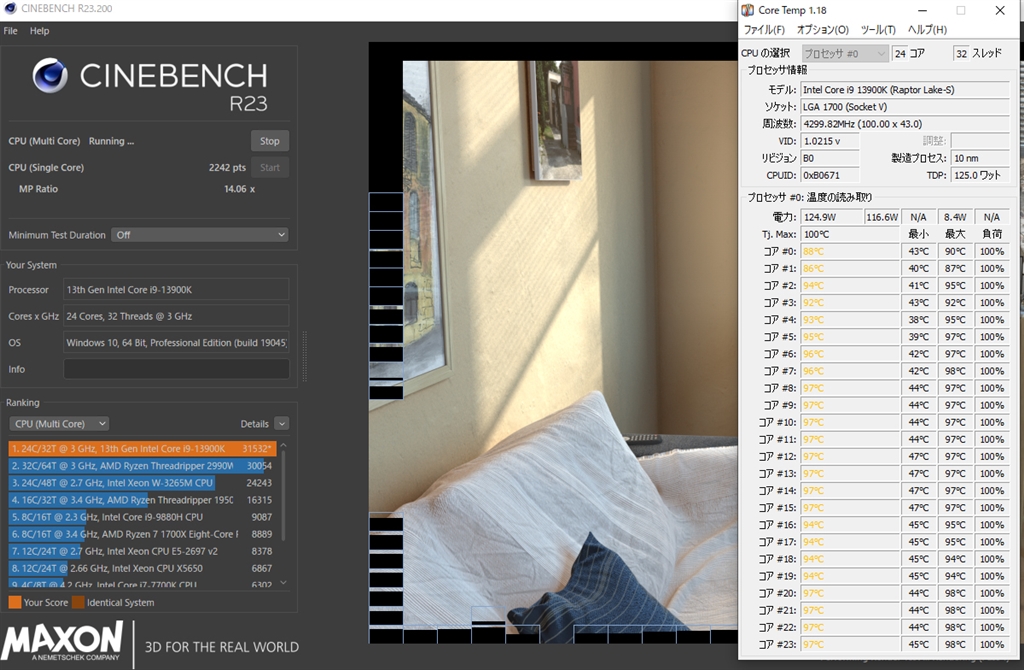This screenshot has height=670, width=1024.
Task: Click the コア #7 max temperature 98°C
Action: pos(955,371)
